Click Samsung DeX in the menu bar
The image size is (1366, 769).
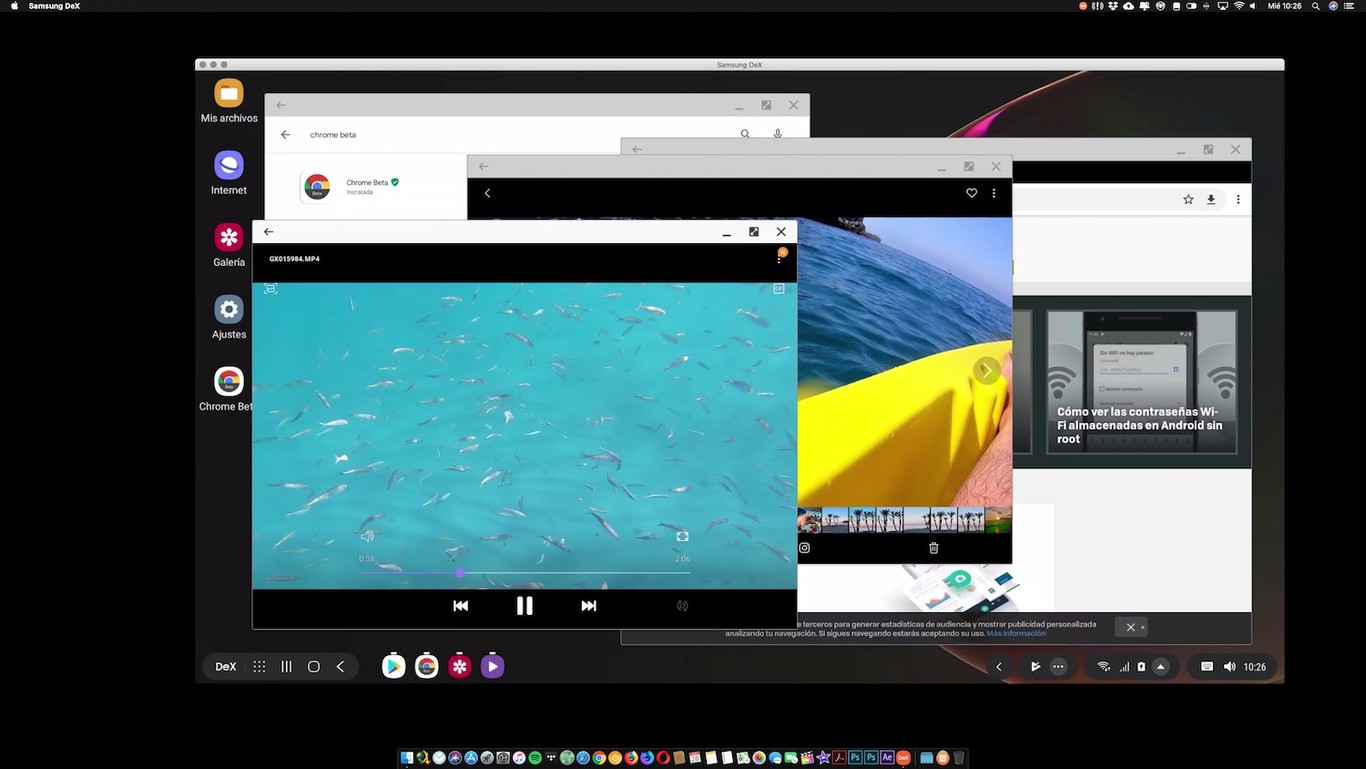pos(56,5)
